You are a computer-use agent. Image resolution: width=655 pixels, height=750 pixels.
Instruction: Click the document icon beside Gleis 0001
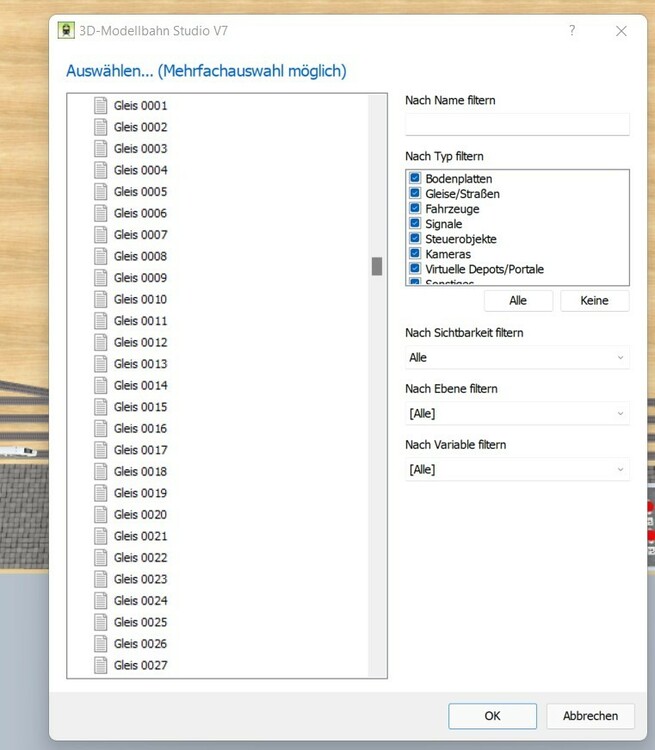point(100,106)
